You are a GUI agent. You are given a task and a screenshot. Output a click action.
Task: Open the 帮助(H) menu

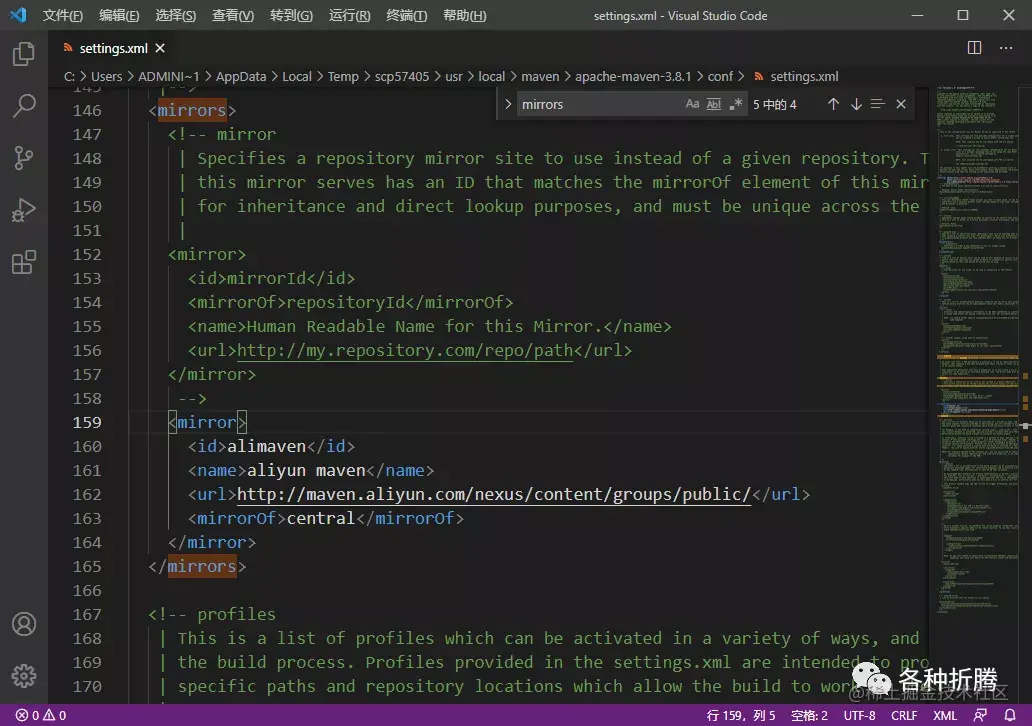pyautogui.click(x=465, y=15)
